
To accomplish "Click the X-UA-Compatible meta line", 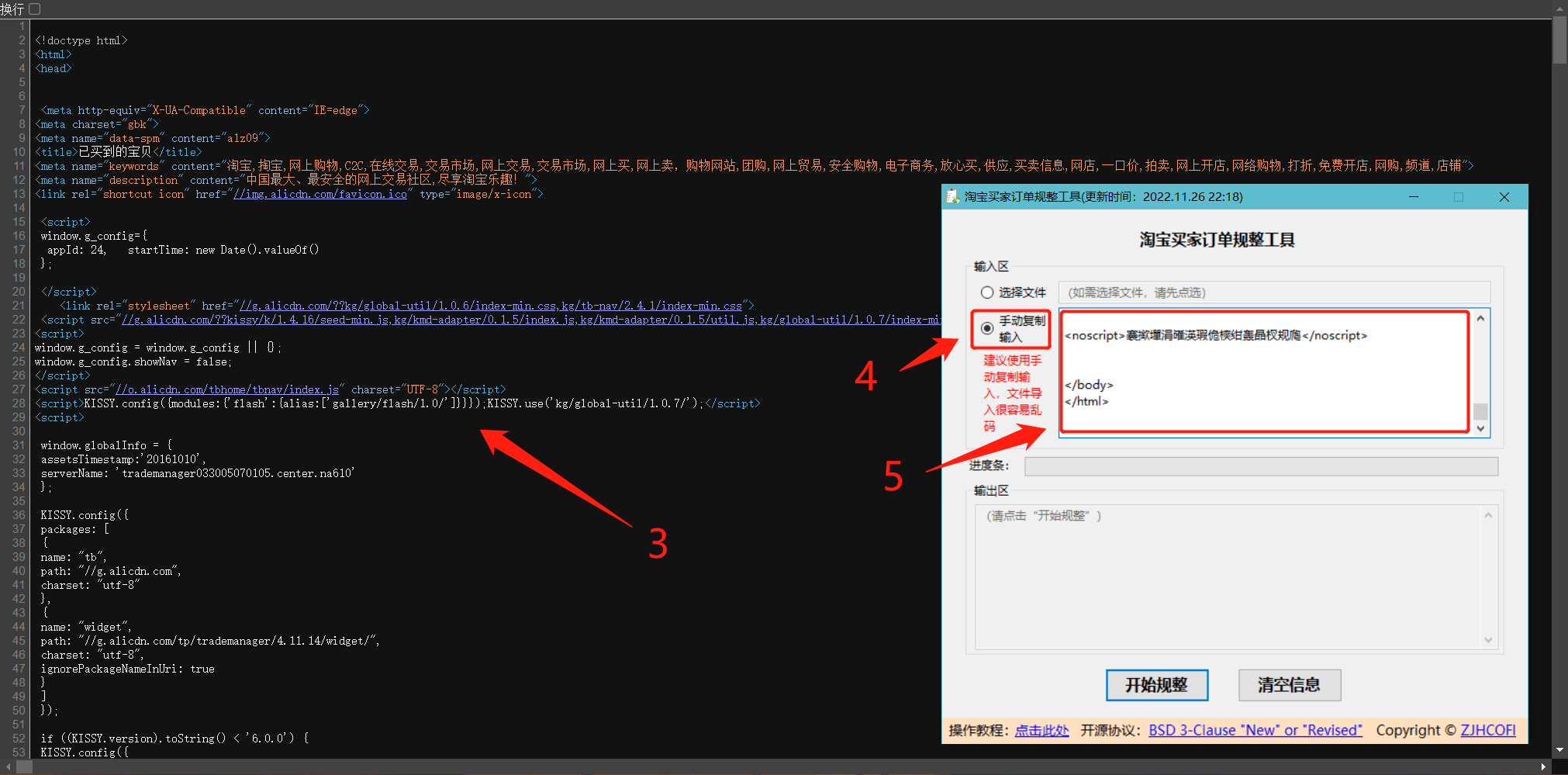I will 205,110.
